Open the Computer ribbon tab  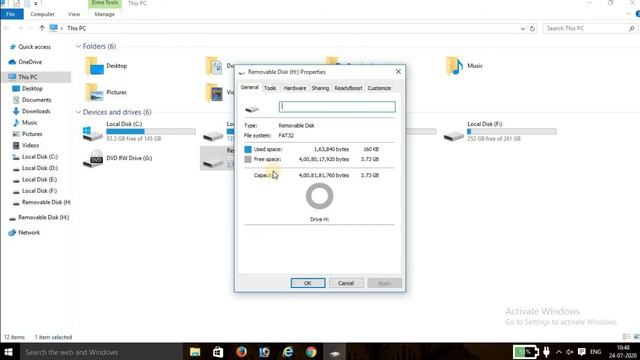point(42,14)
